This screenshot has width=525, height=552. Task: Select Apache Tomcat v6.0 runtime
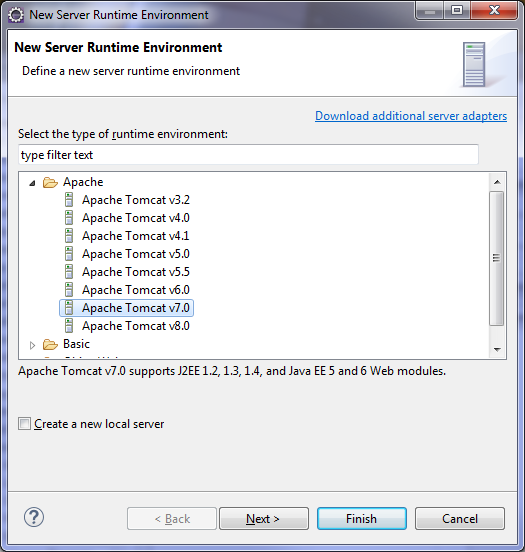point(136,290)
